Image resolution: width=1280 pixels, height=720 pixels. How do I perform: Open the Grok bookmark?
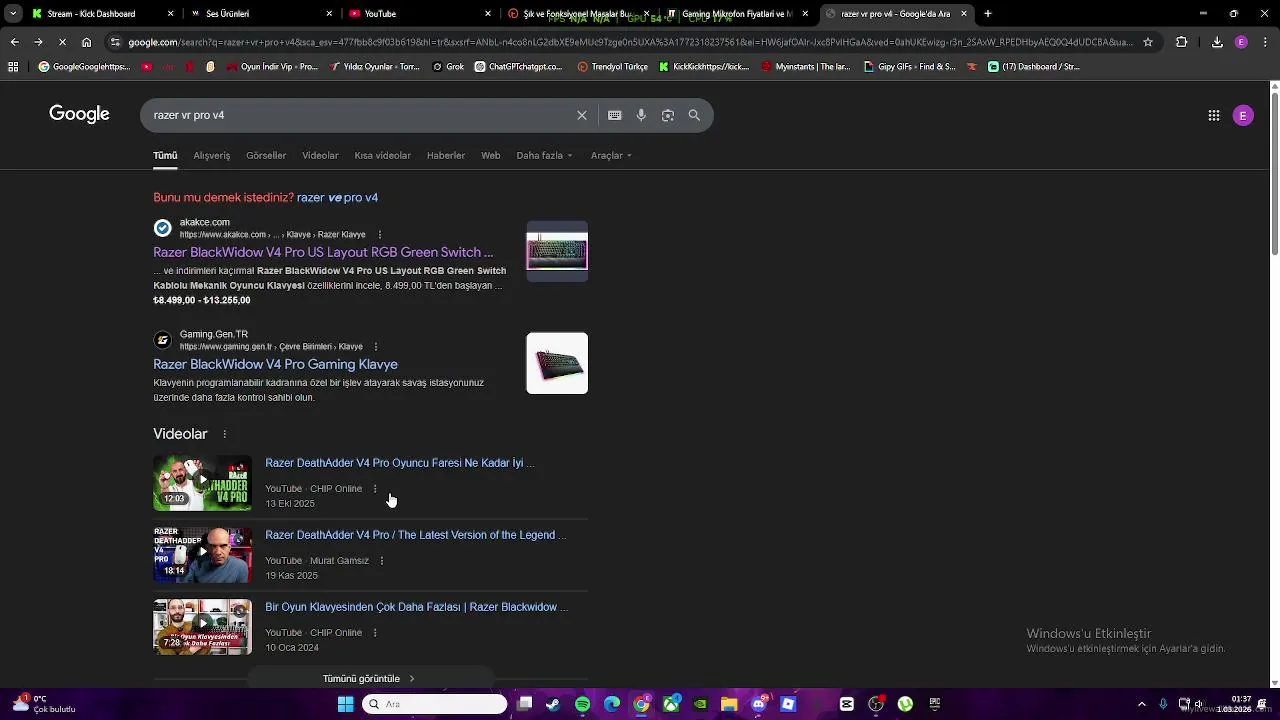tap(448, 67)
